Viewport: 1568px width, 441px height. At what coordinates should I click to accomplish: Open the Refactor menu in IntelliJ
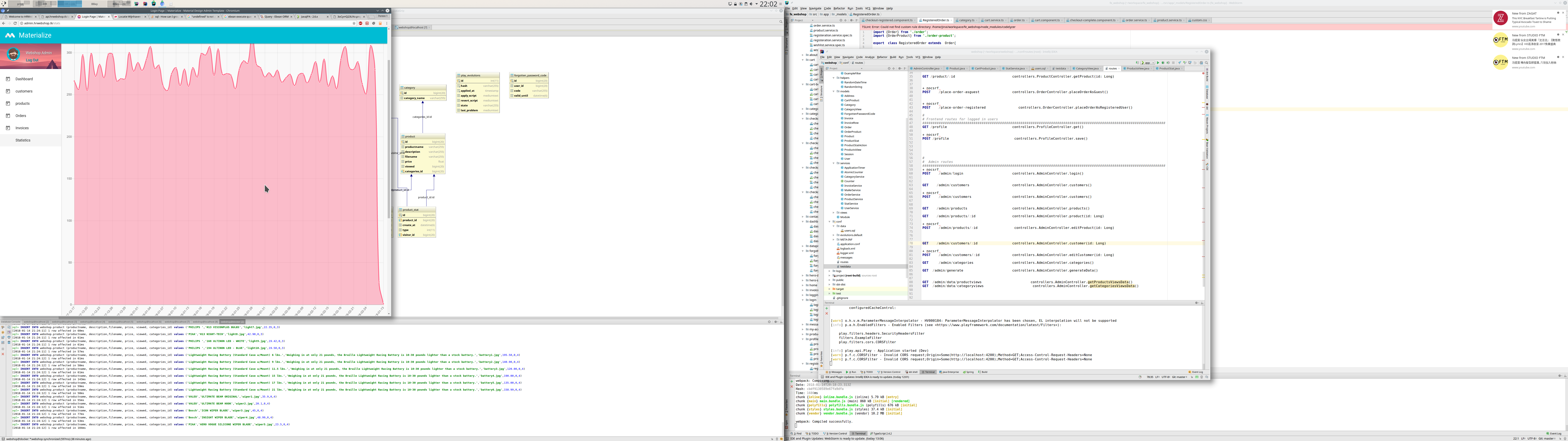pyautogui.click(x=882, y=57)
